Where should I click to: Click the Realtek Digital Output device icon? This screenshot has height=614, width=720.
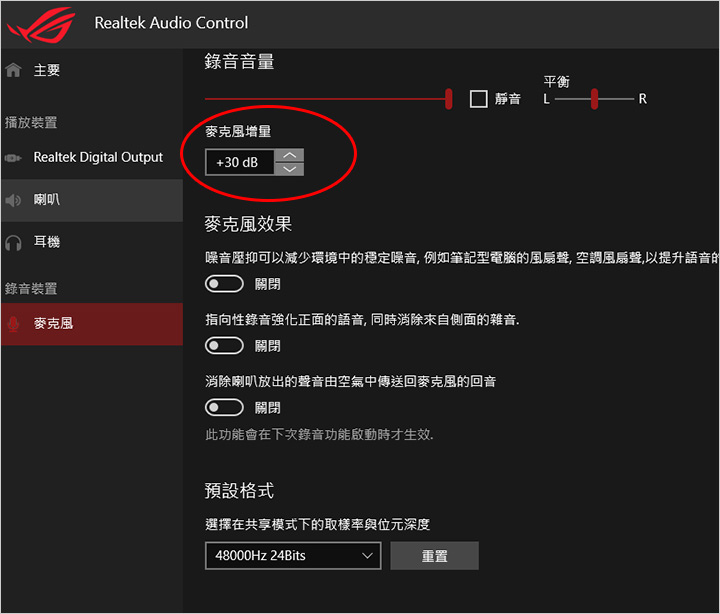point(13,158)
